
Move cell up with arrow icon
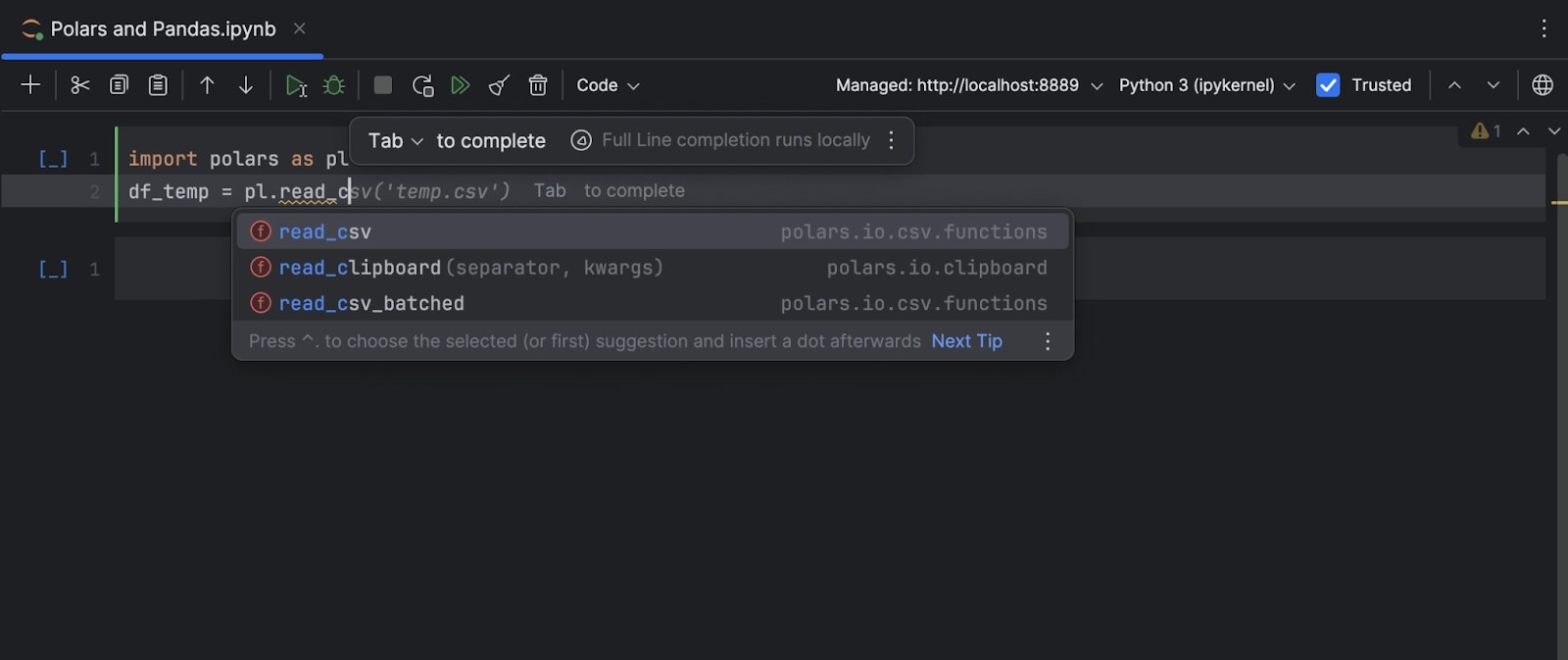(x=207, y=85)
